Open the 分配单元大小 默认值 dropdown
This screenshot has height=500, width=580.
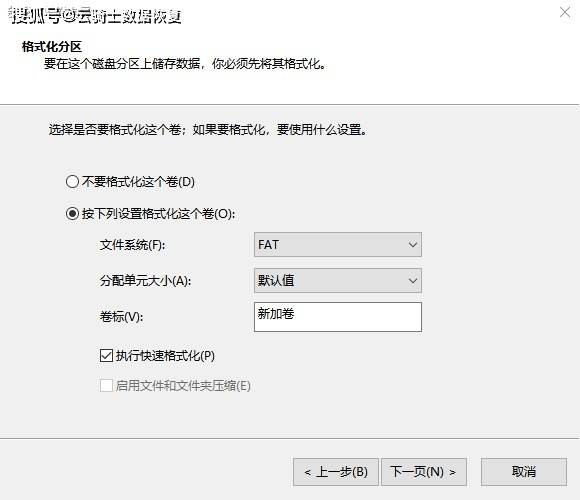coord(338,280)
